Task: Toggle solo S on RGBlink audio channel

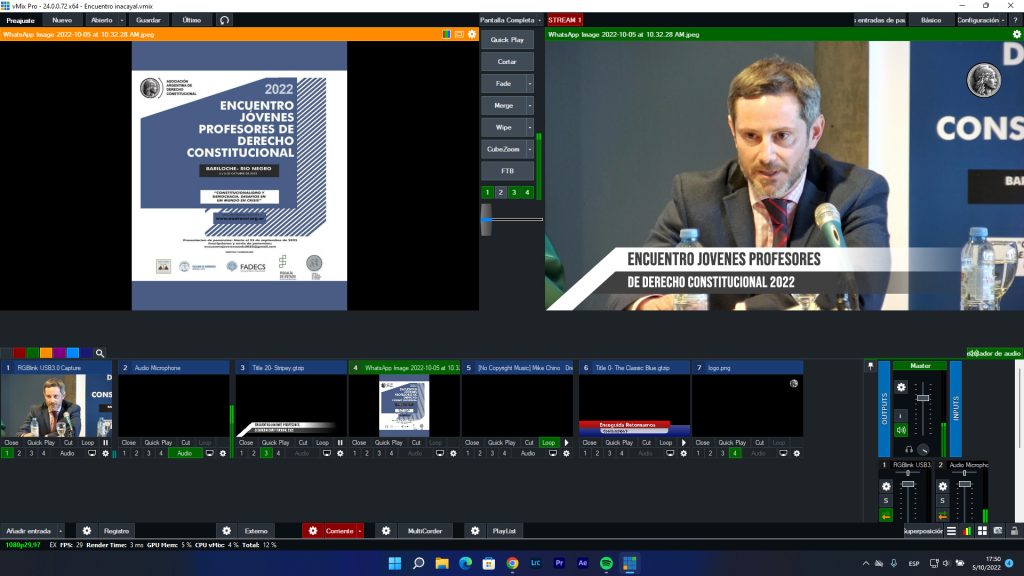Action: point(885,500)
